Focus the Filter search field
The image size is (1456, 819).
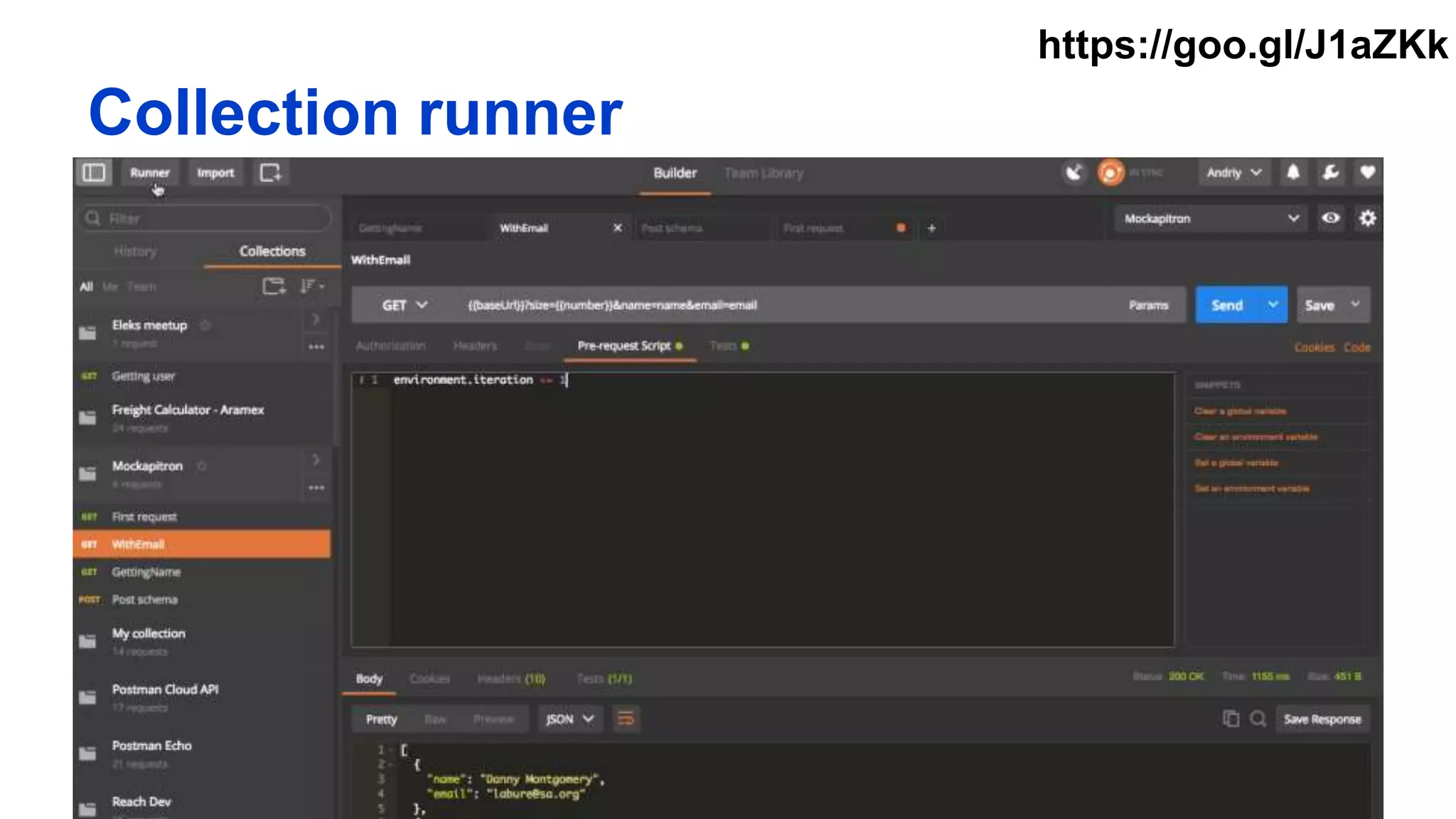click(x=206, y=218)
